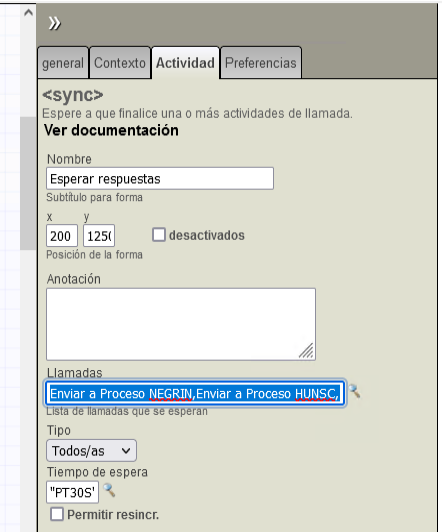Click the Tiempo de espera field with PT30S
The image size is (442, 532).
click(72, 492)
